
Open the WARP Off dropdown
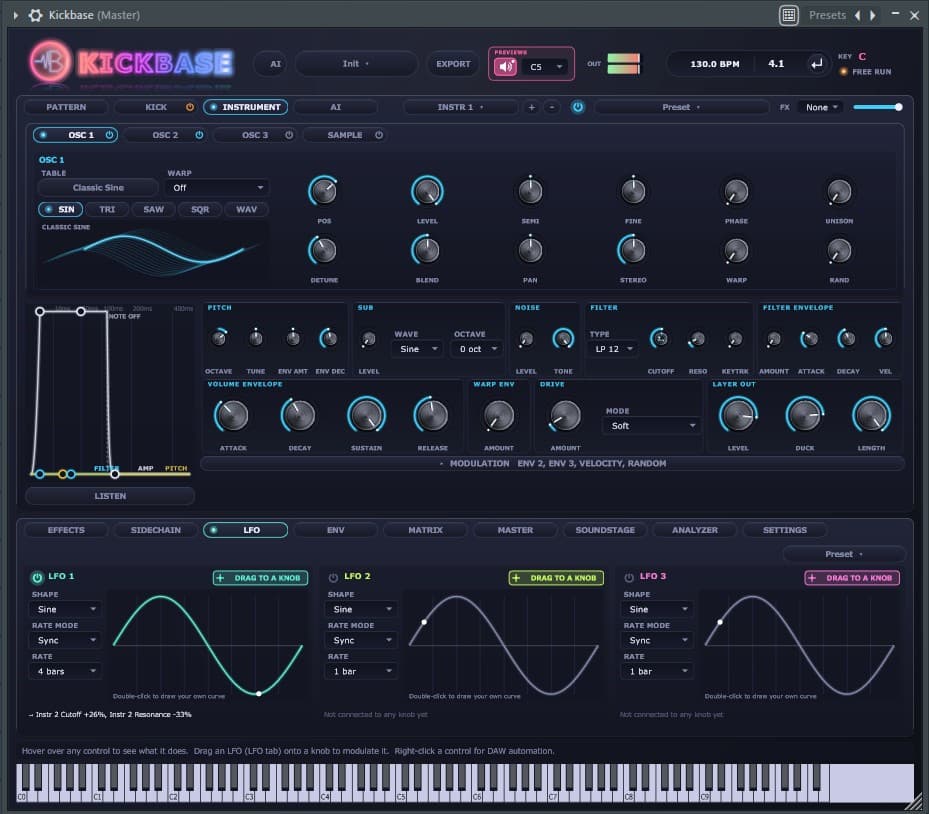[217, 188]
